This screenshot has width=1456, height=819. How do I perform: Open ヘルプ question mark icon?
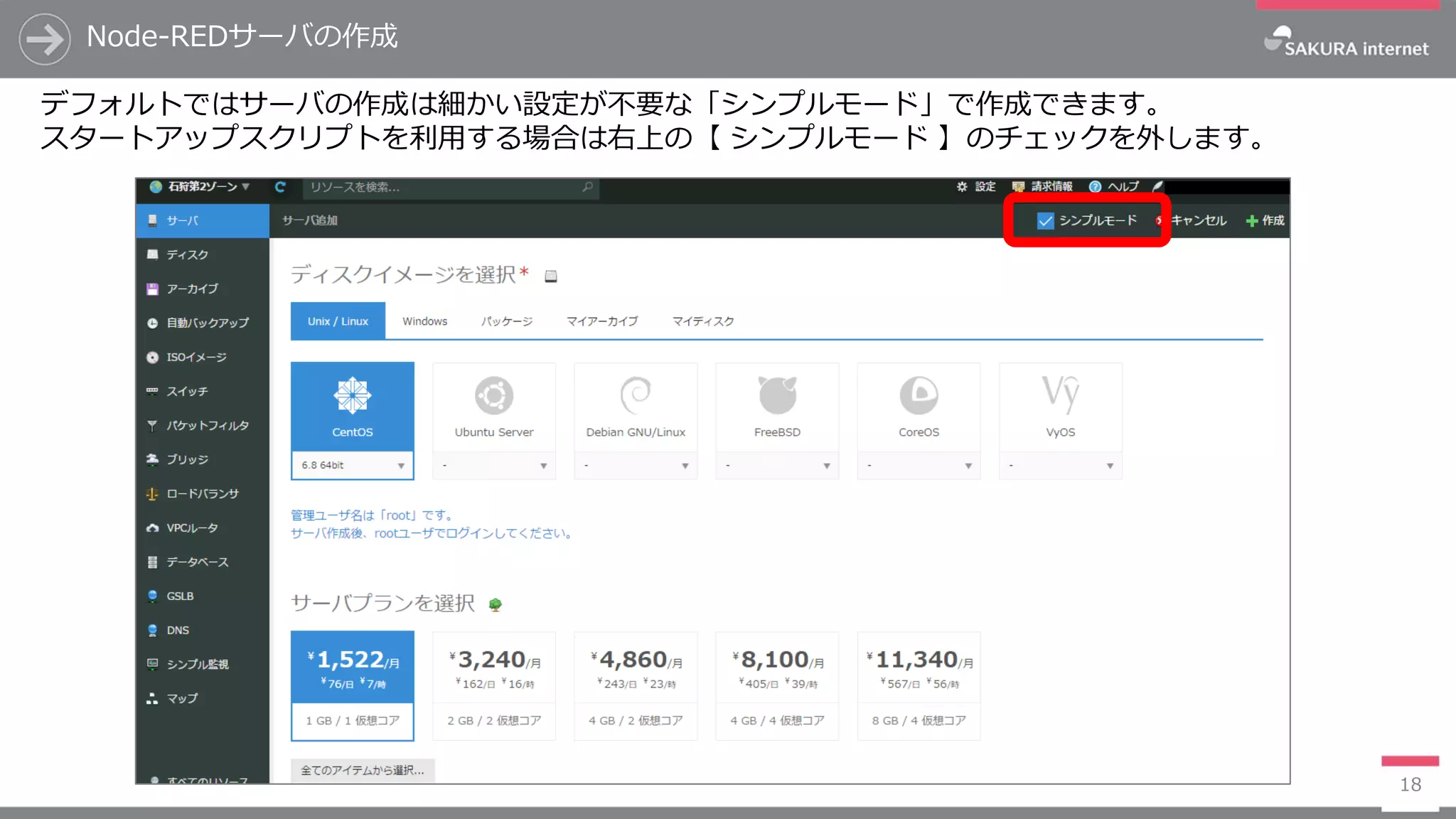click(x=1113, y=186)
